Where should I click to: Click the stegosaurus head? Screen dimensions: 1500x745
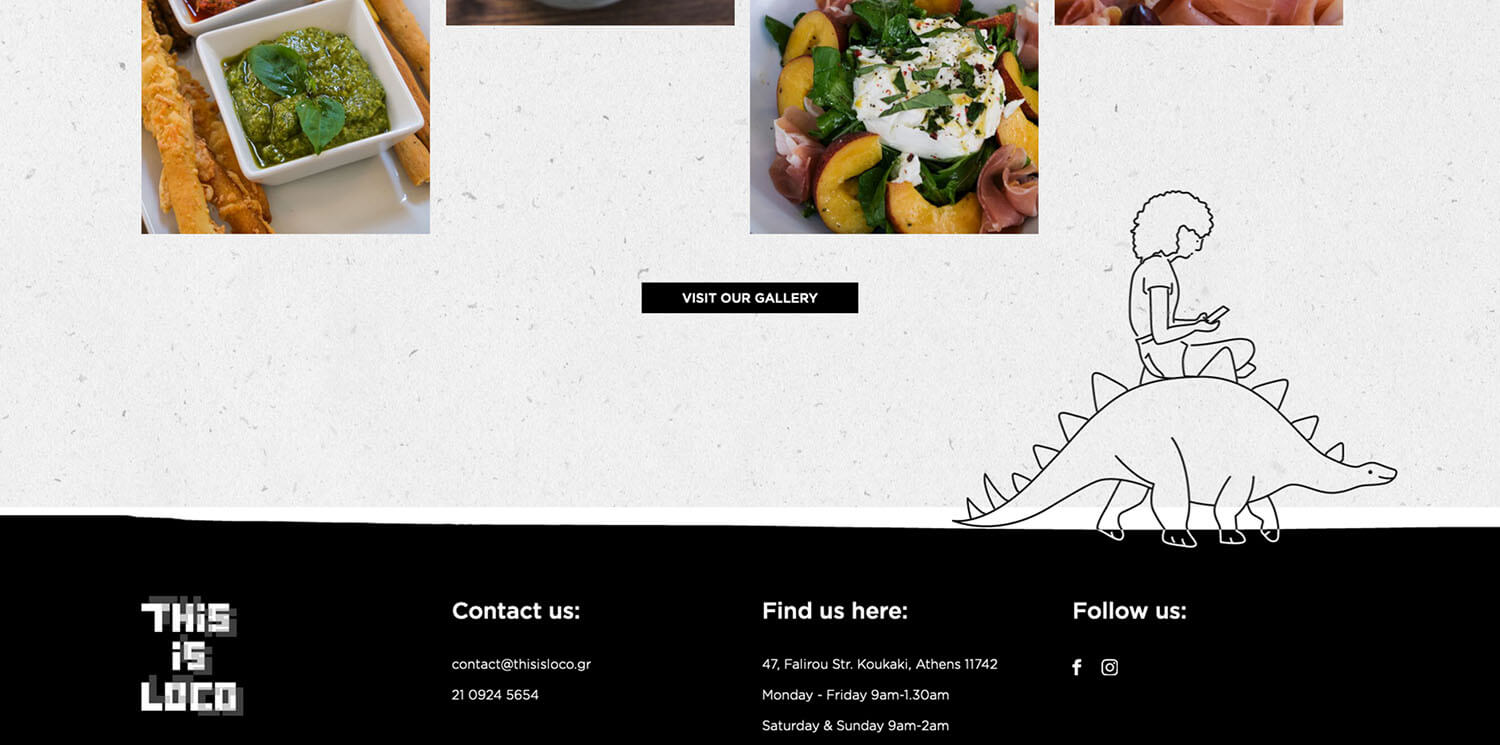point(1368,474)
